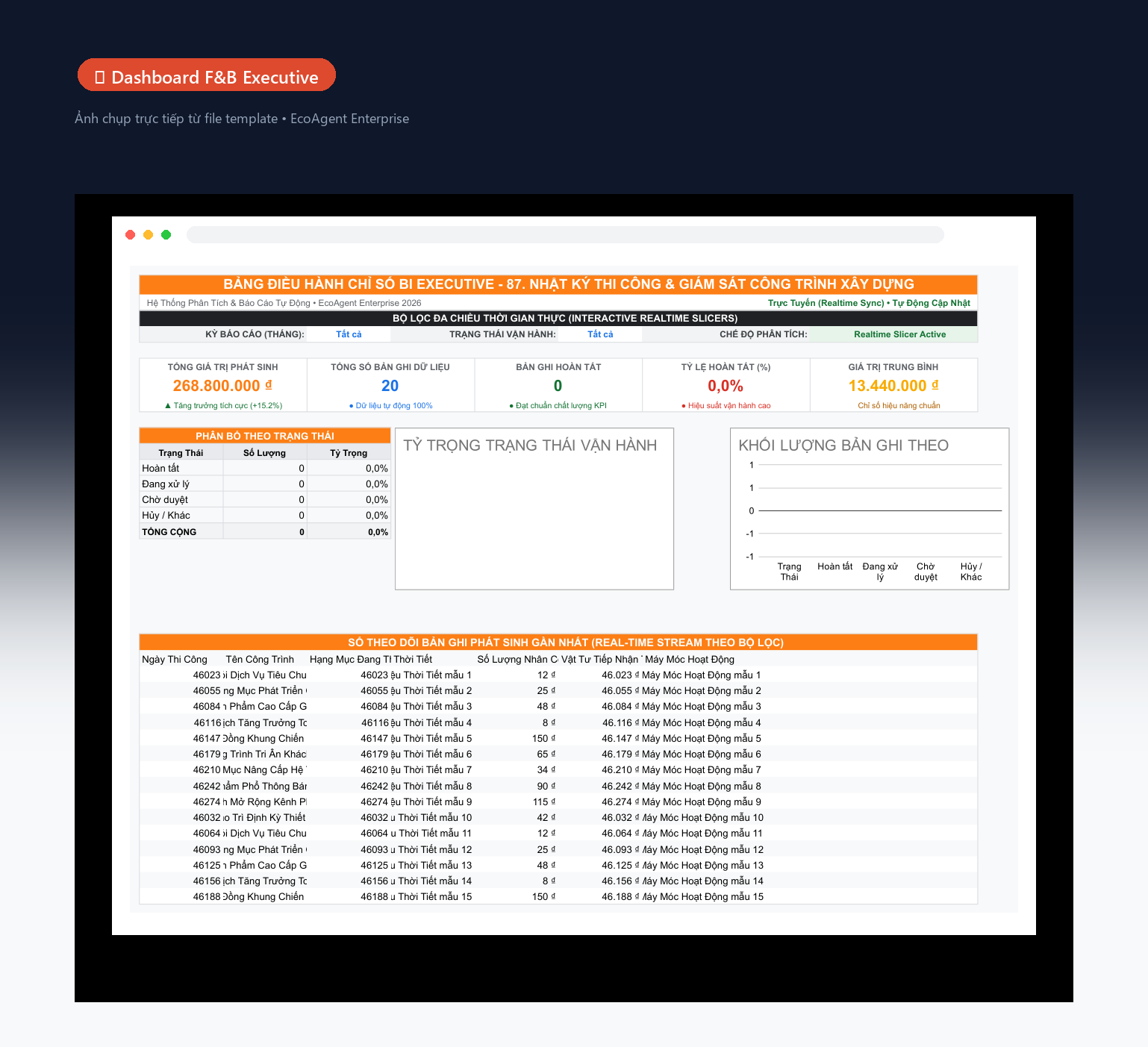The image size is (1148, 1047).
Task: Click the red close dot of mock browser
Action: click(x=131, y=234)
